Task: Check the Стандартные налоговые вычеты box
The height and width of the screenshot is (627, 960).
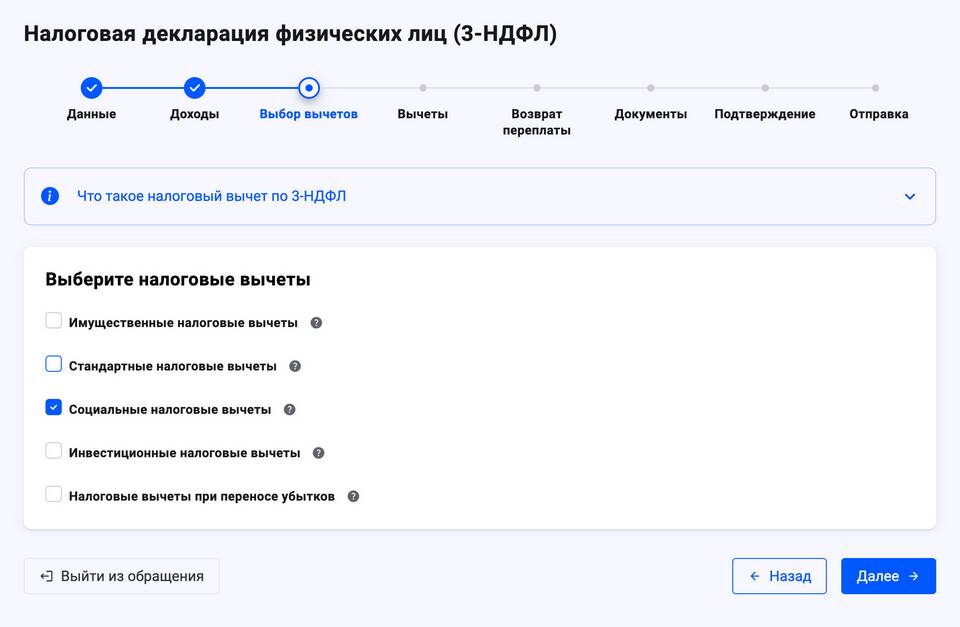Action: click(x=54, y=364)
